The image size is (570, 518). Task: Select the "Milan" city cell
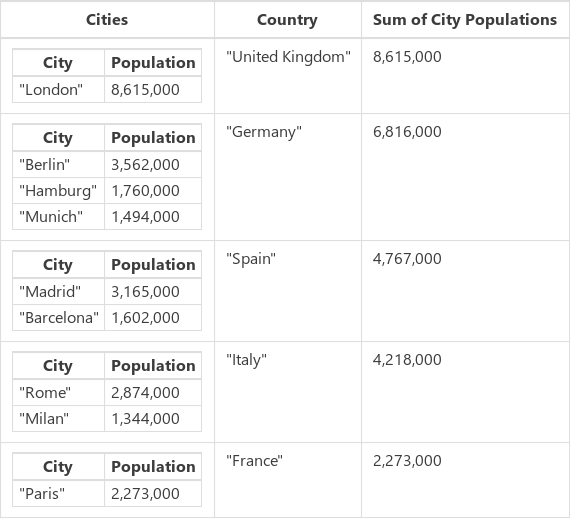point(59,419)
